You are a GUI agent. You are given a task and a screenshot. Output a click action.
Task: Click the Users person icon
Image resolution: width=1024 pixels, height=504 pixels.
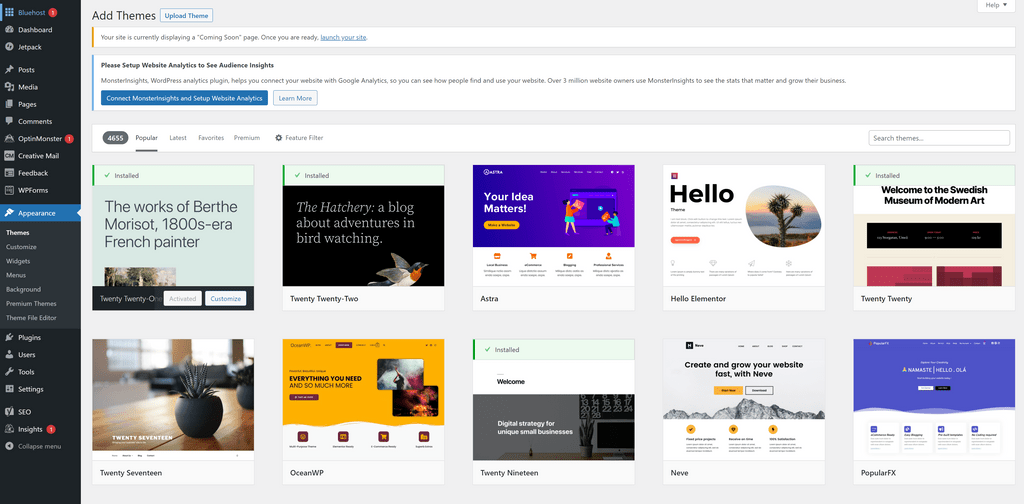click(9, 354)
